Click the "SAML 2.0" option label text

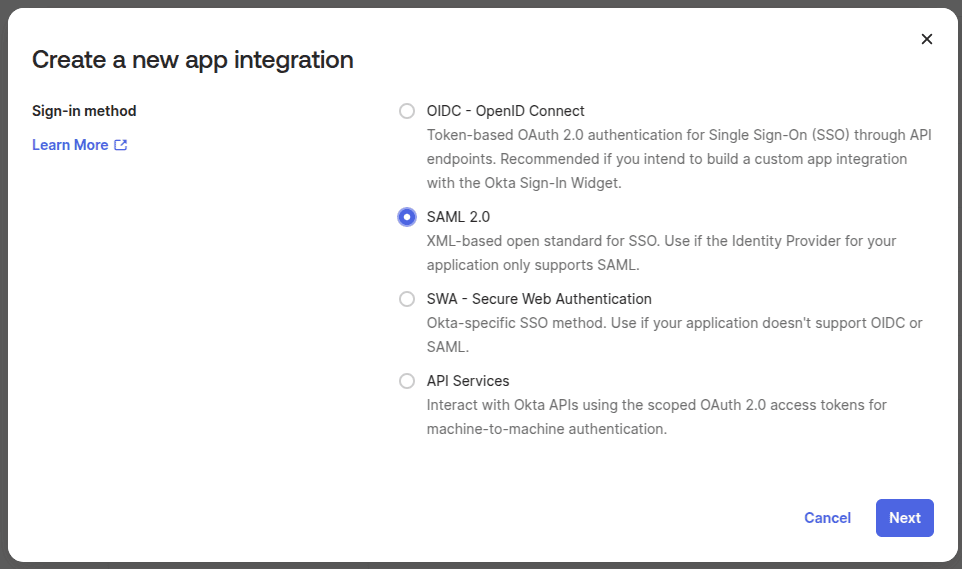tap(458, 217)
